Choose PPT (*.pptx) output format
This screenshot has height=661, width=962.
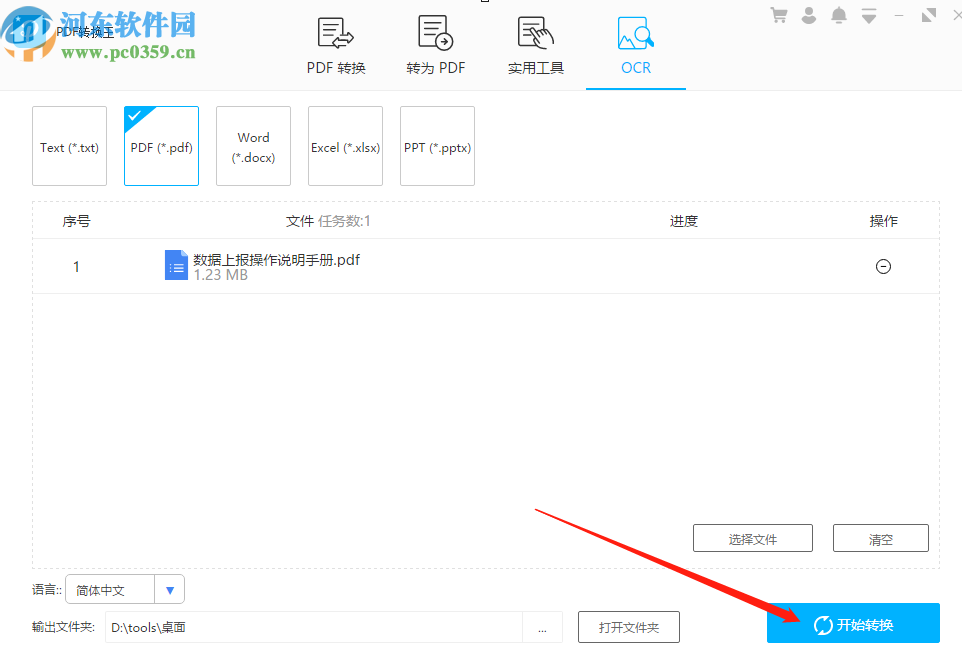tap(437, 146)
